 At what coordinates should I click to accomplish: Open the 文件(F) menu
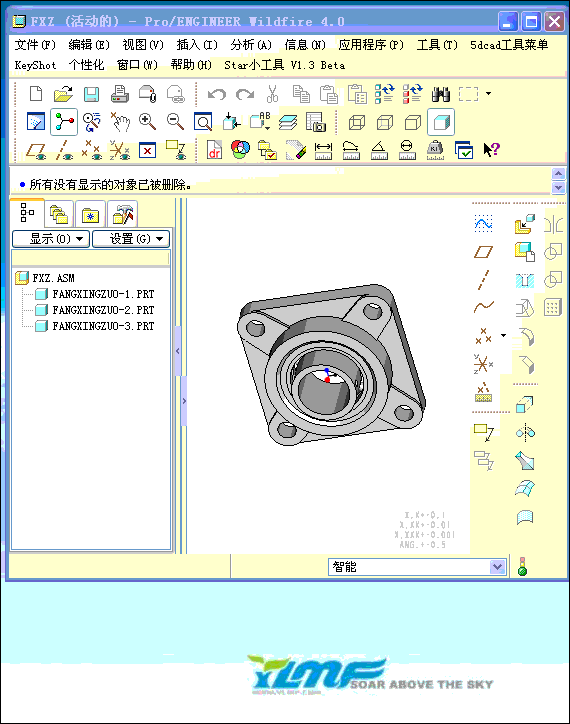coord(35,45)
